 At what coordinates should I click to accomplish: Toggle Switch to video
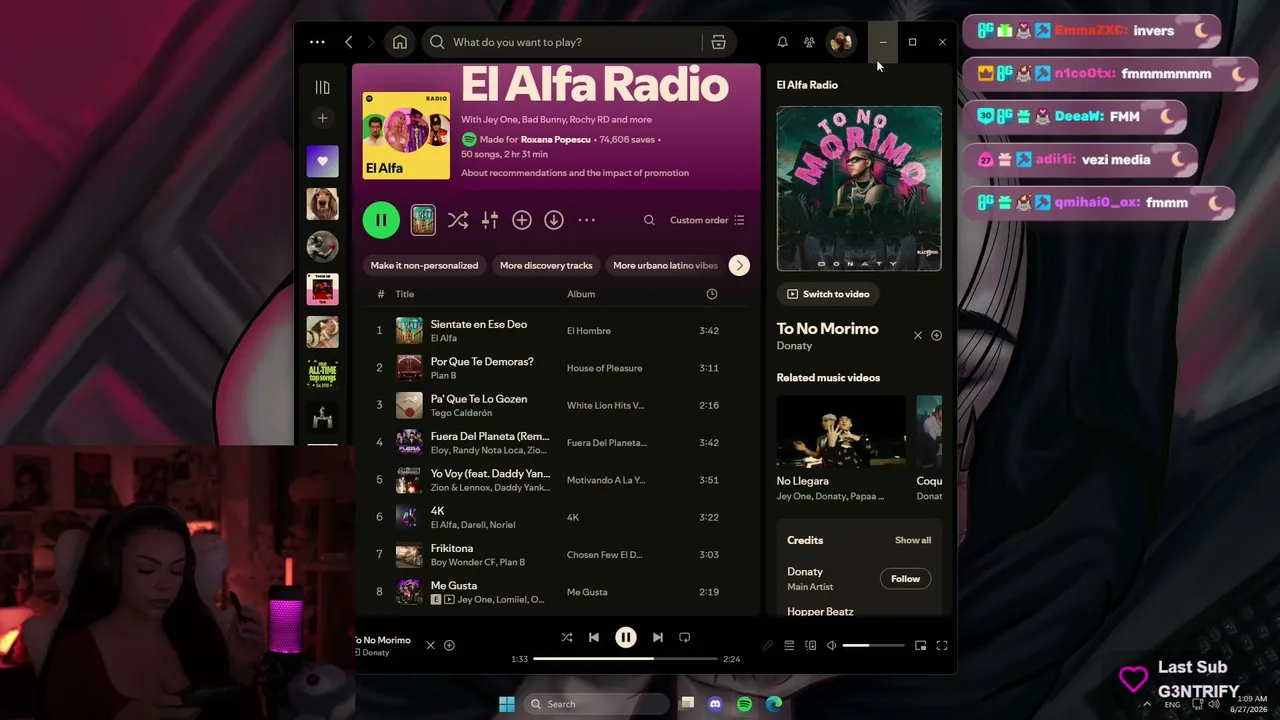pos(828,294)
